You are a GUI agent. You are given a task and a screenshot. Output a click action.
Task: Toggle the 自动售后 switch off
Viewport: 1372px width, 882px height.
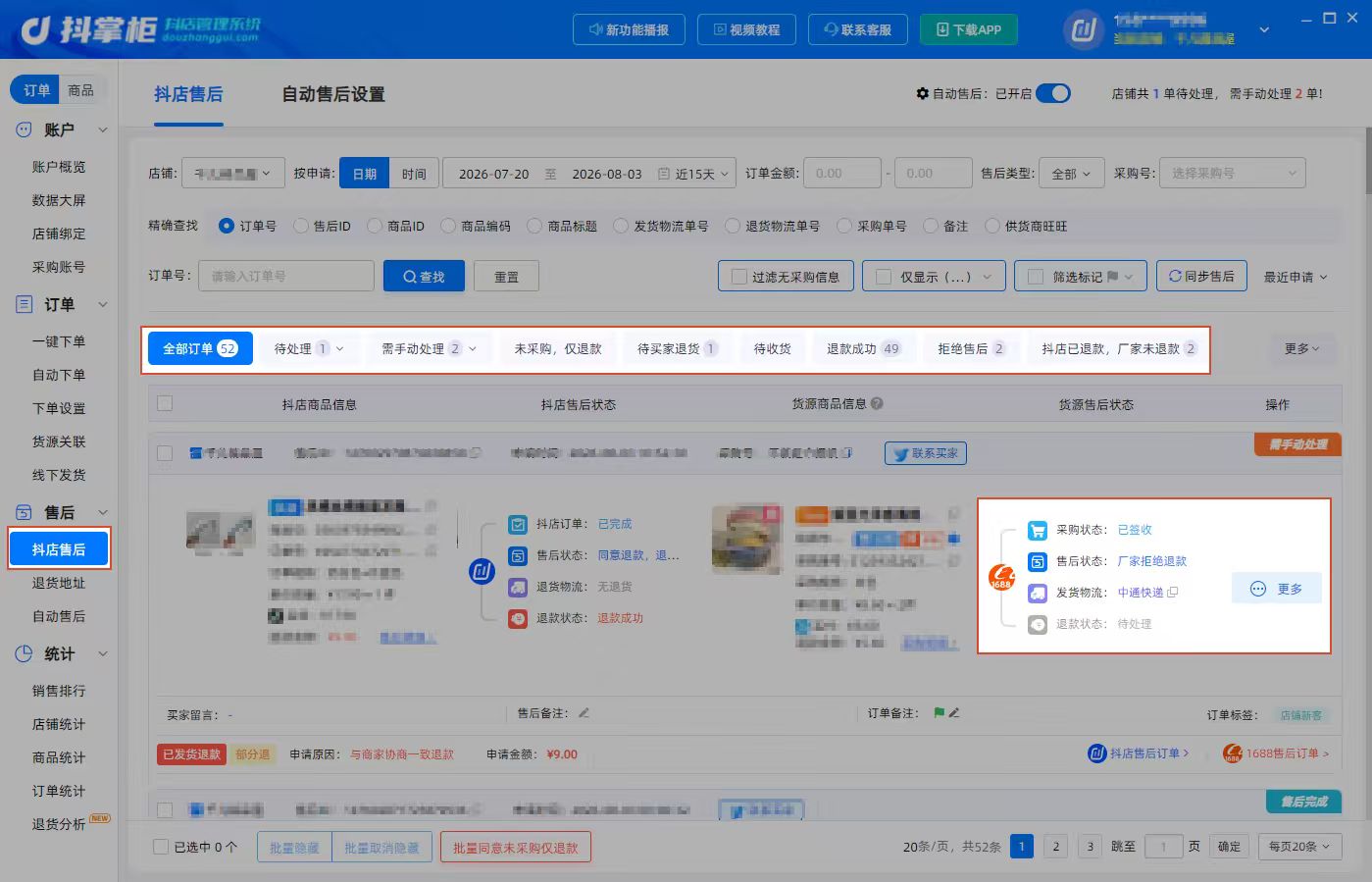click(x=1053, y=93)
